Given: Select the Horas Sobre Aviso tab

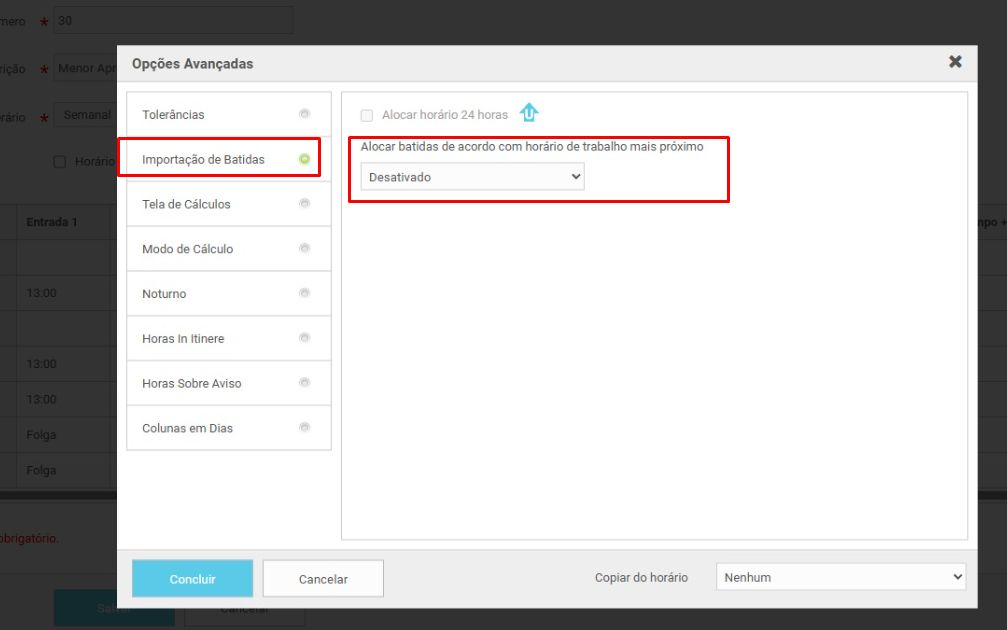Looking at the screenshot, I should coord(191,383).
